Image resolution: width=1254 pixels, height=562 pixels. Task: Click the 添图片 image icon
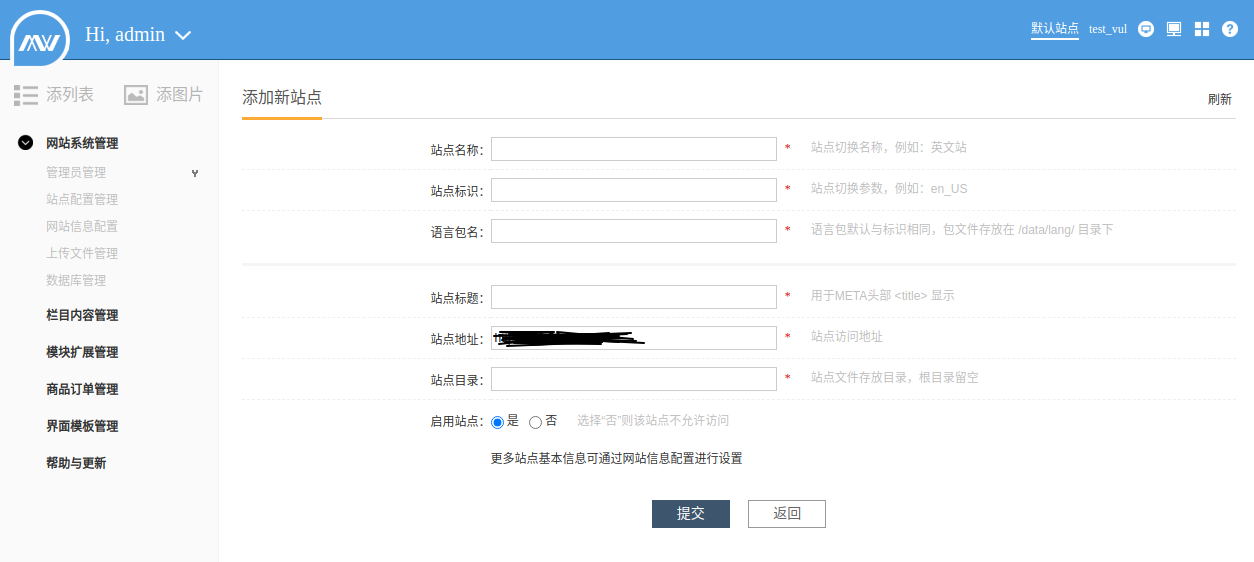click(136, 95)
